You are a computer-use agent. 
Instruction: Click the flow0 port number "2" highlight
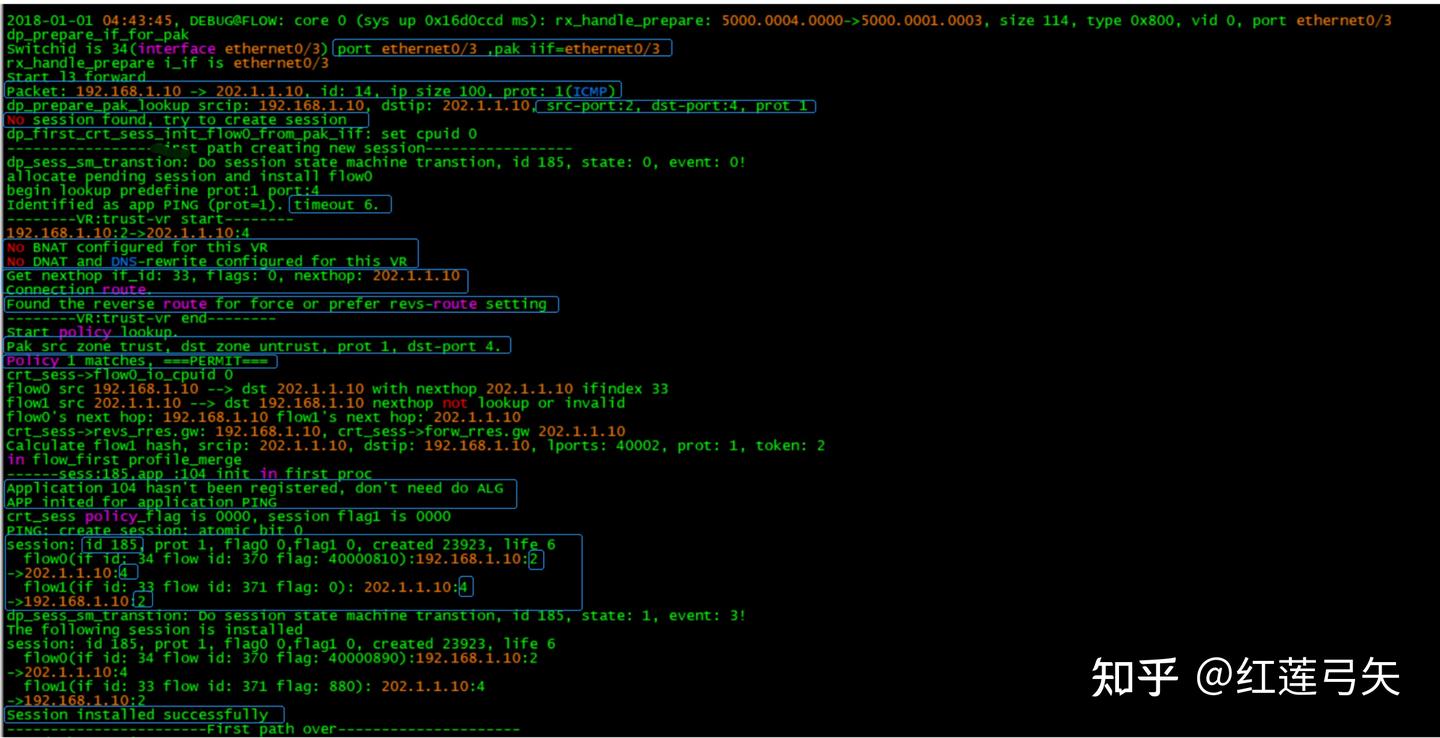534,560
